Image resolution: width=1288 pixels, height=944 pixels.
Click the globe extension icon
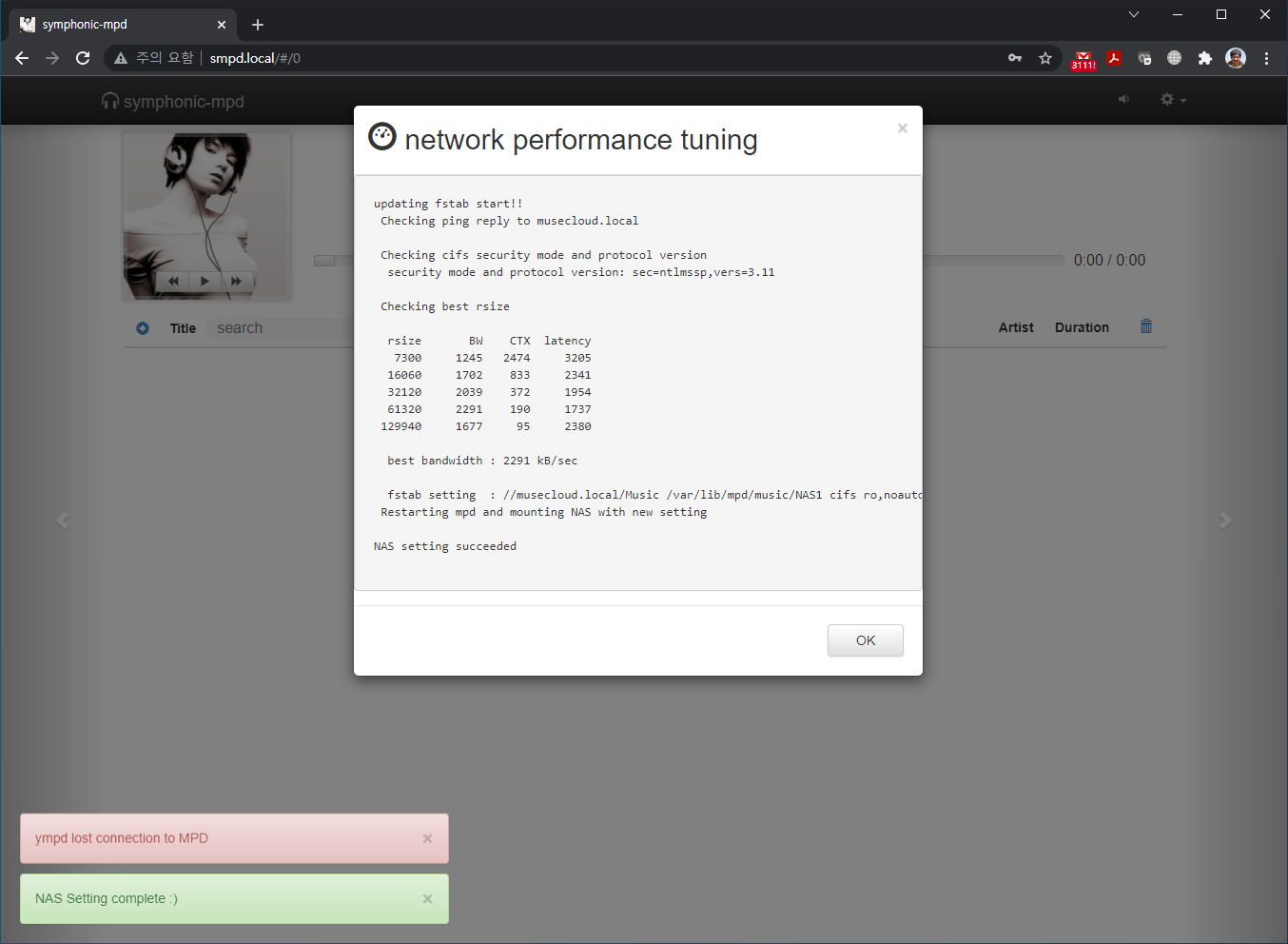click(x=1175, y=58)
